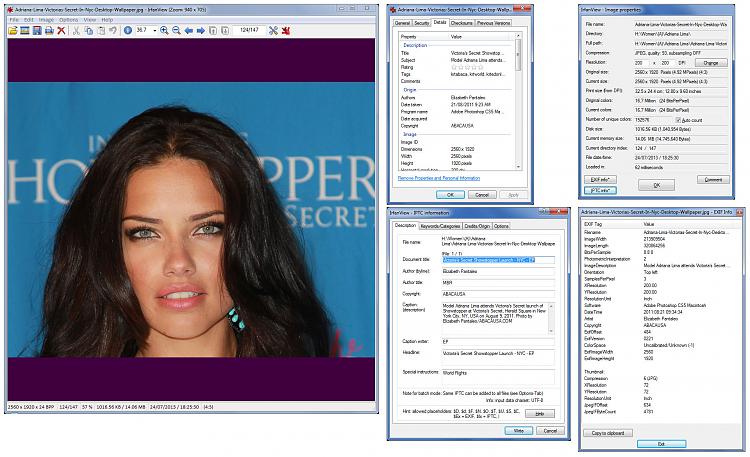Click Cancel in IPTC information dialog

[x=550, y=431]
